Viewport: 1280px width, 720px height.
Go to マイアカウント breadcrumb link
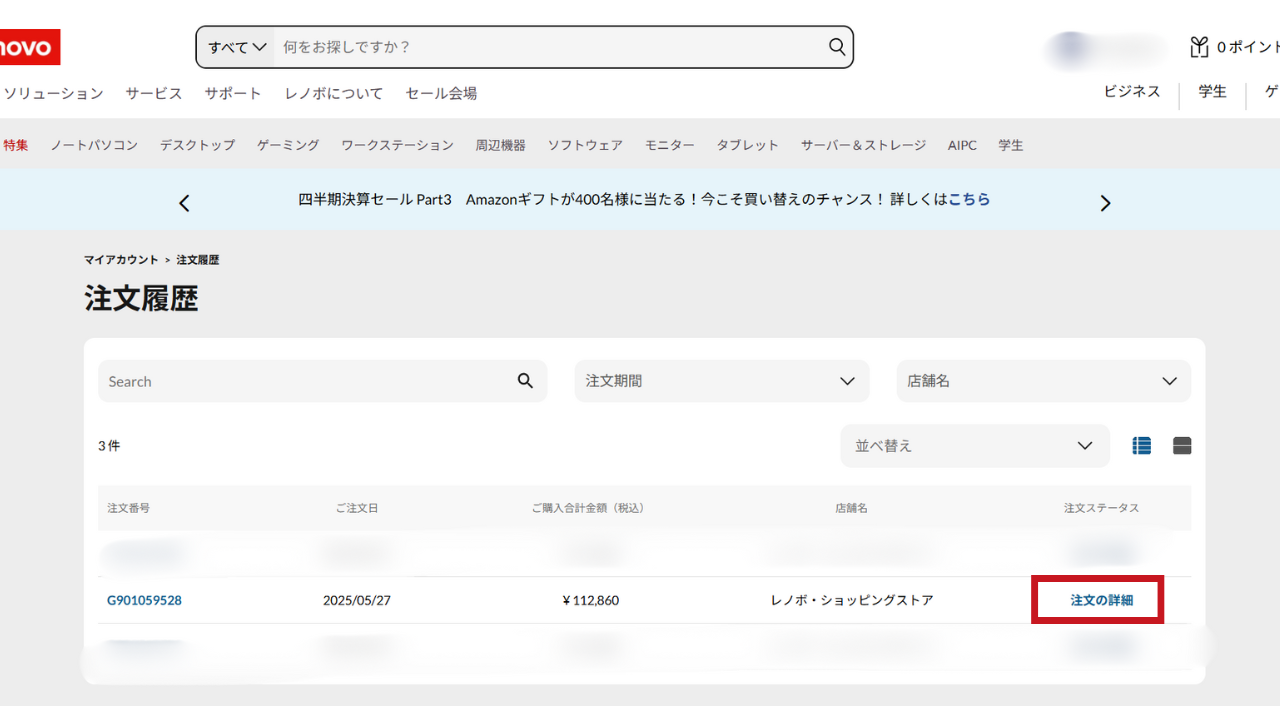coord(121,260)
